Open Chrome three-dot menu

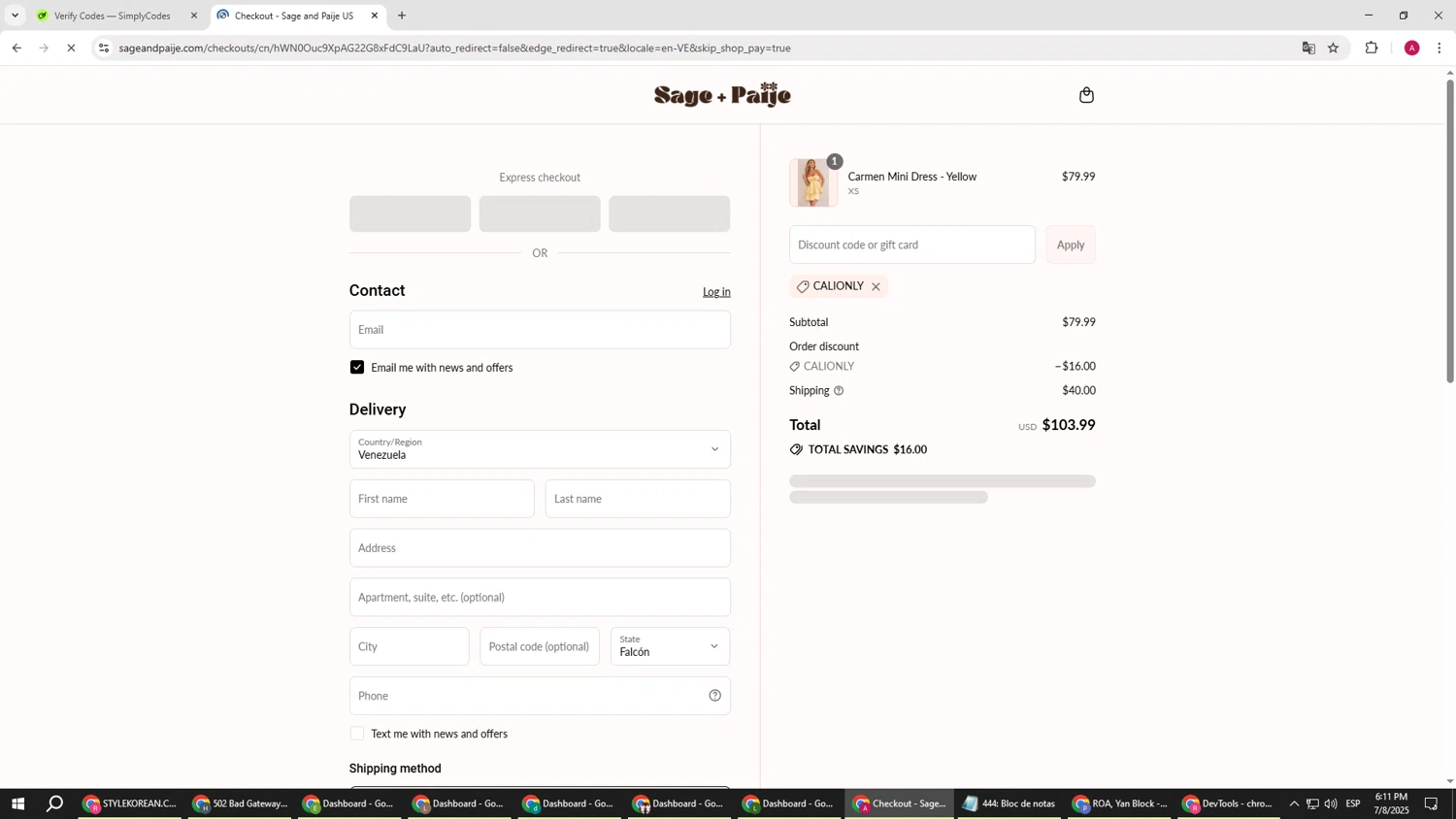point(1439,48)
